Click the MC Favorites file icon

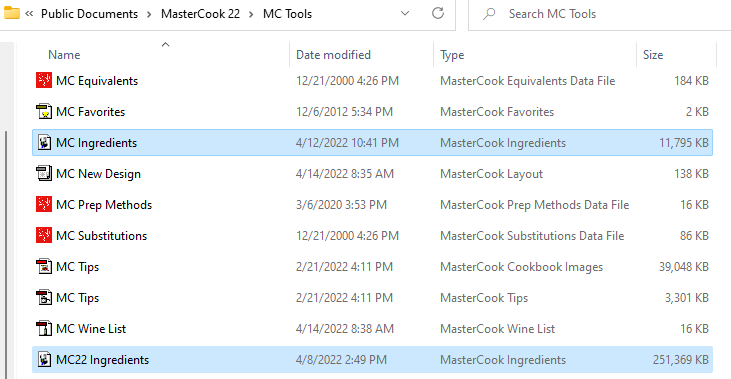[44, 111]
